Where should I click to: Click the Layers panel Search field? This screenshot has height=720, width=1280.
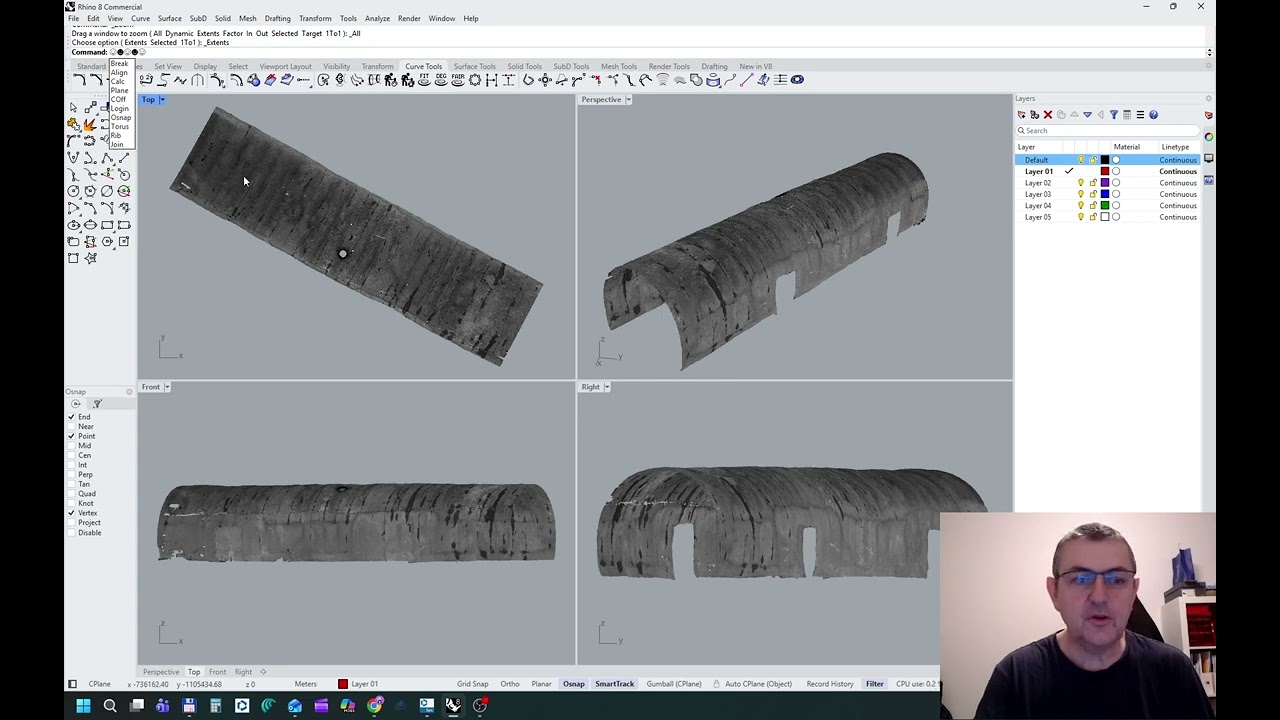pyautogui.click(x=1107, y=131)
